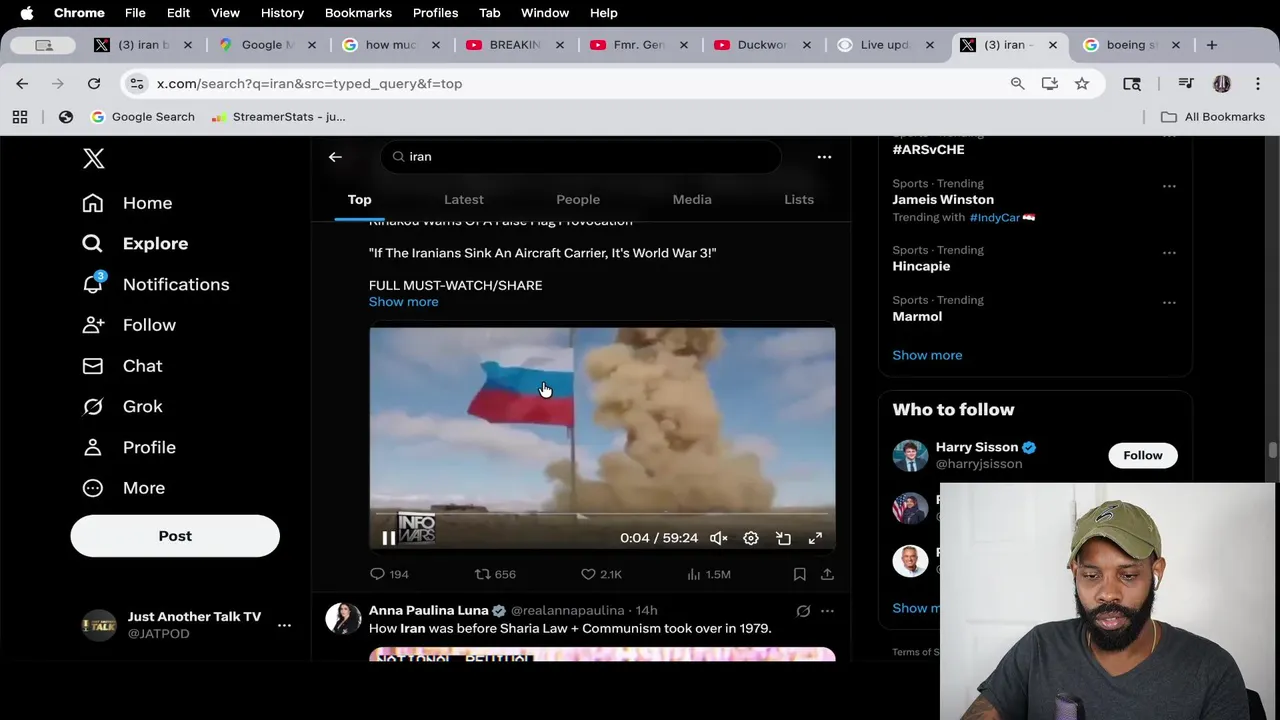Switch to the People tab
This screenshot has height=720, width=1280.
(x=578, y=199)
